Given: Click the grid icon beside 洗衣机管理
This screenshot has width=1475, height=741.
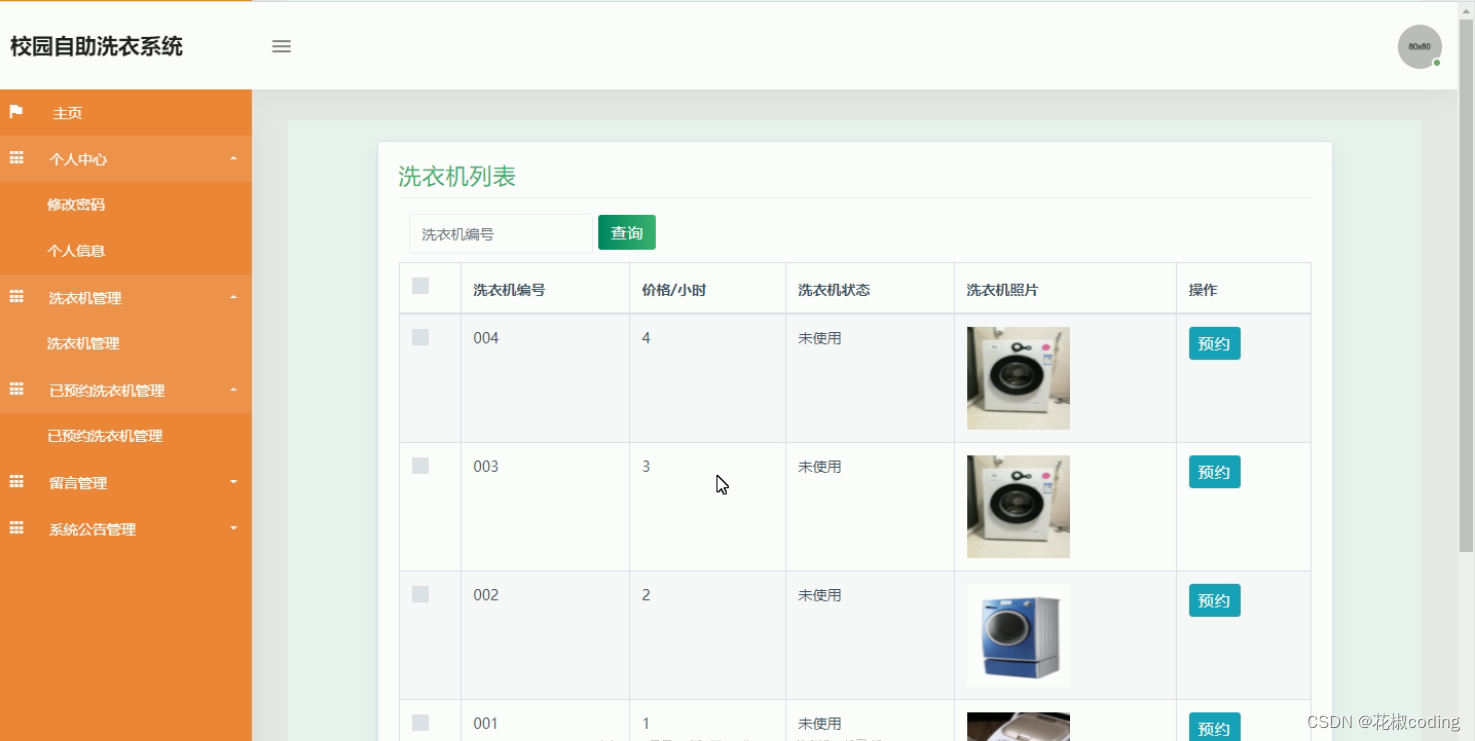Looking at the screenshot, I should 15,297.
